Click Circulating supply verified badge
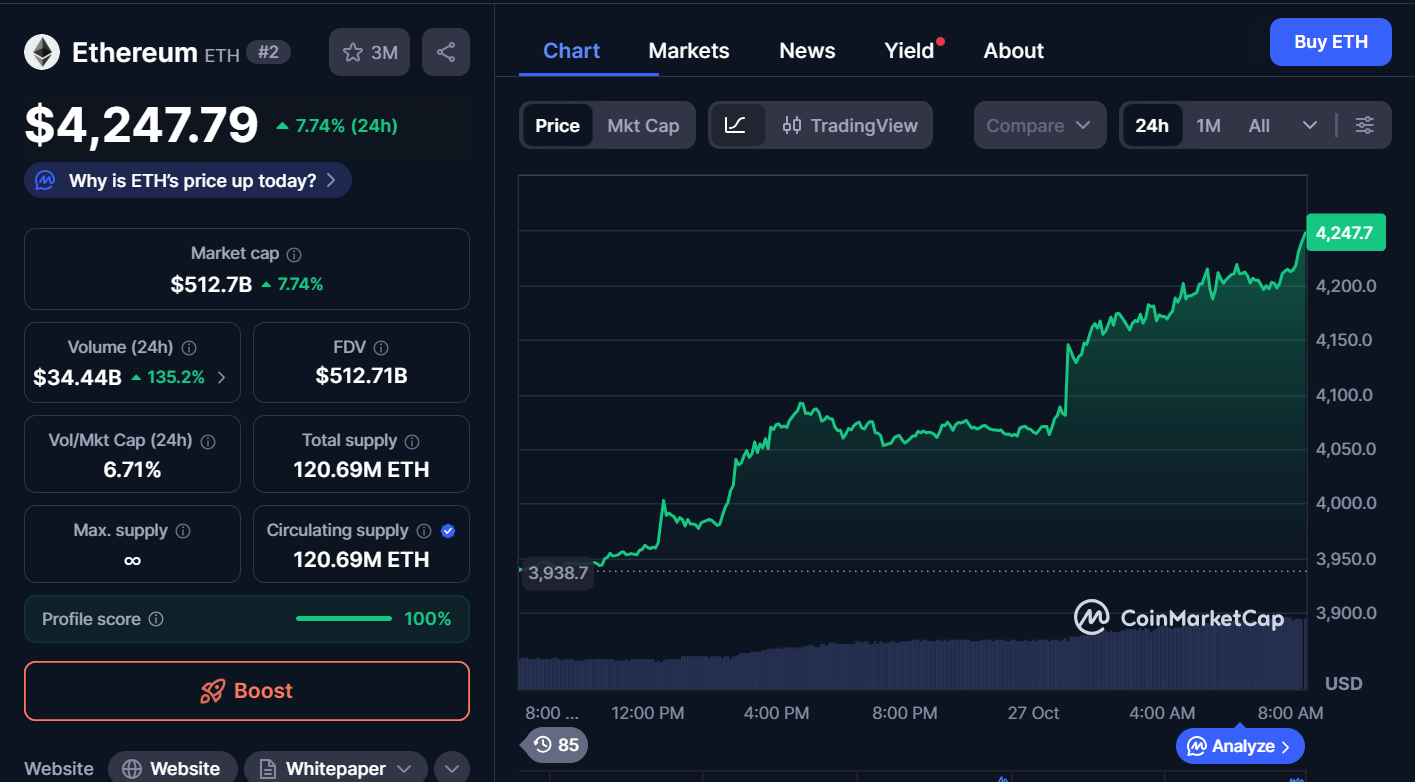 448,531
